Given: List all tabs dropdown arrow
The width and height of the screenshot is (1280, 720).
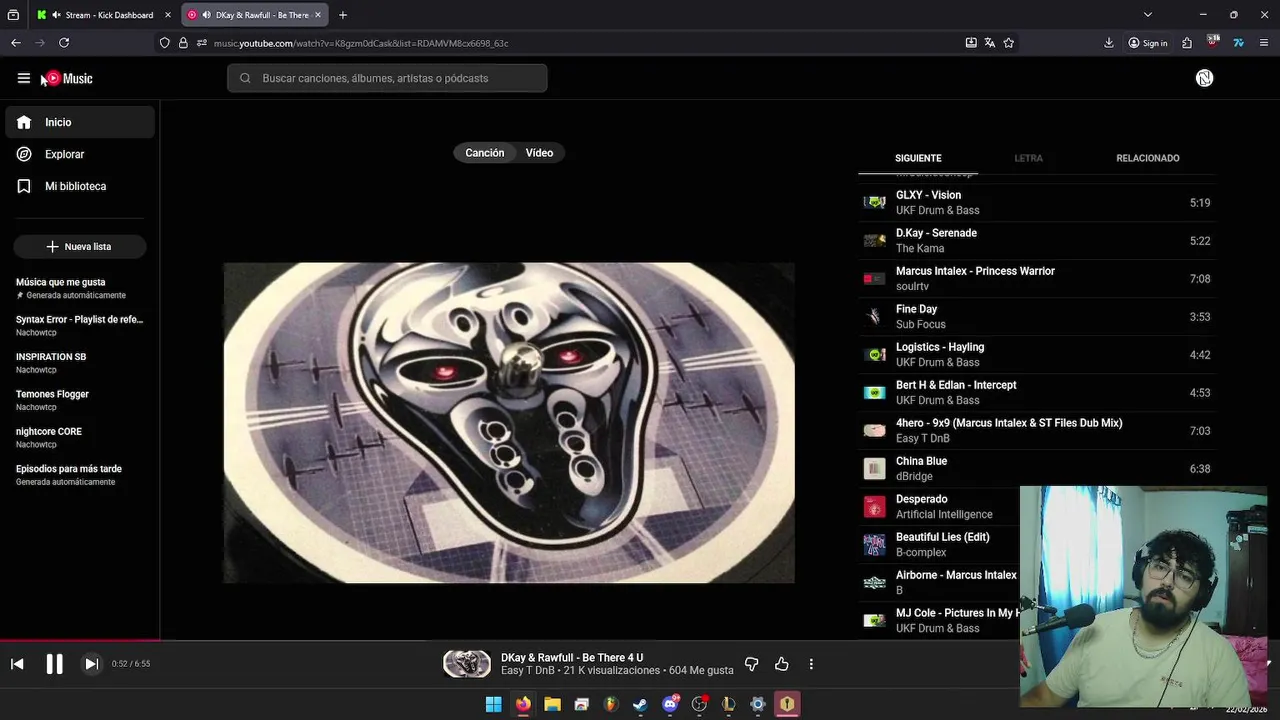Looking at the screenshot, I should point(1148,15).
